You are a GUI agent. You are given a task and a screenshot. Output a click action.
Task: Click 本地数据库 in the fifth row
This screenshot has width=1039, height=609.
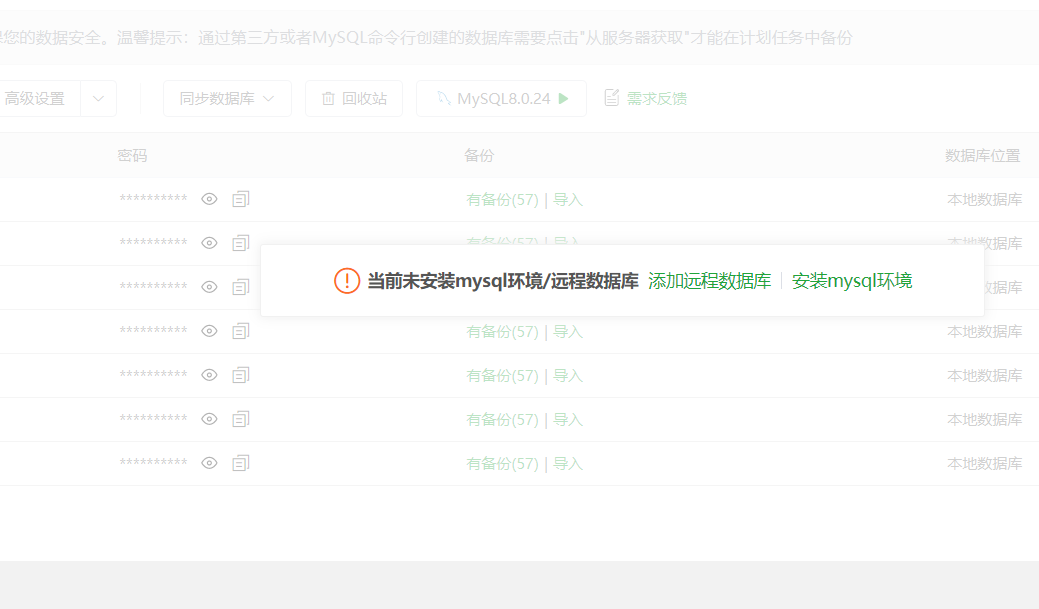click(985, 376)
